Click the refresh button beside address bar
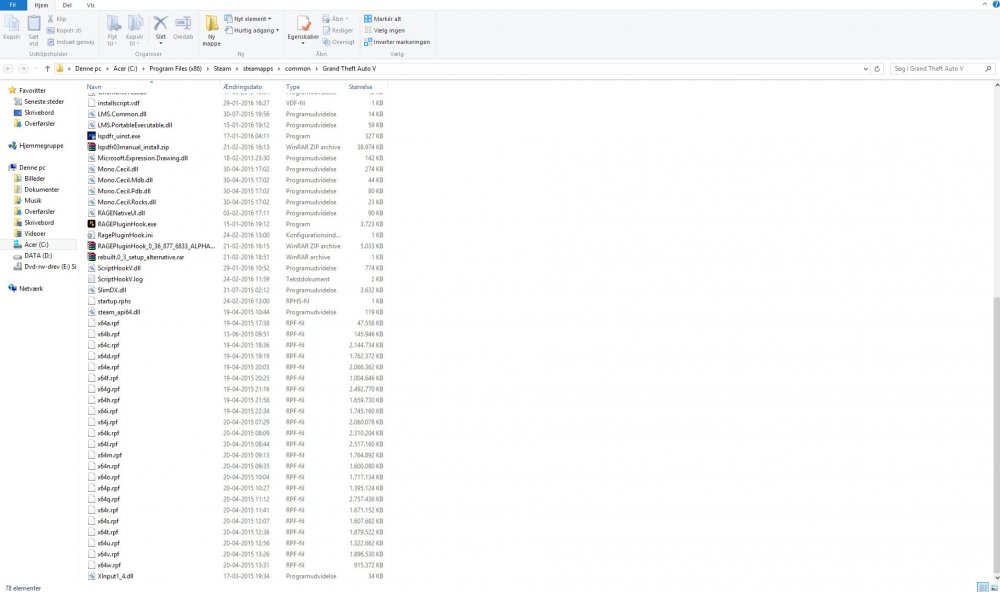The height and width of the screenshot is (592, 1000). (878, 68)
